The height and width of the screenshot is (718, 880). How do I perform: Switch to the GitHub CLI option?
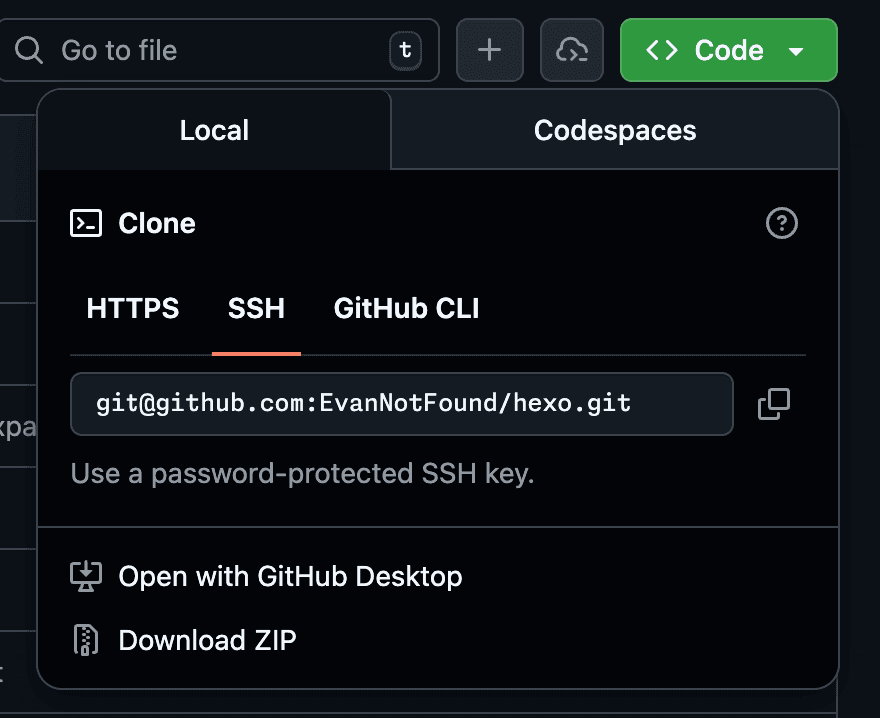coord(405,309)
